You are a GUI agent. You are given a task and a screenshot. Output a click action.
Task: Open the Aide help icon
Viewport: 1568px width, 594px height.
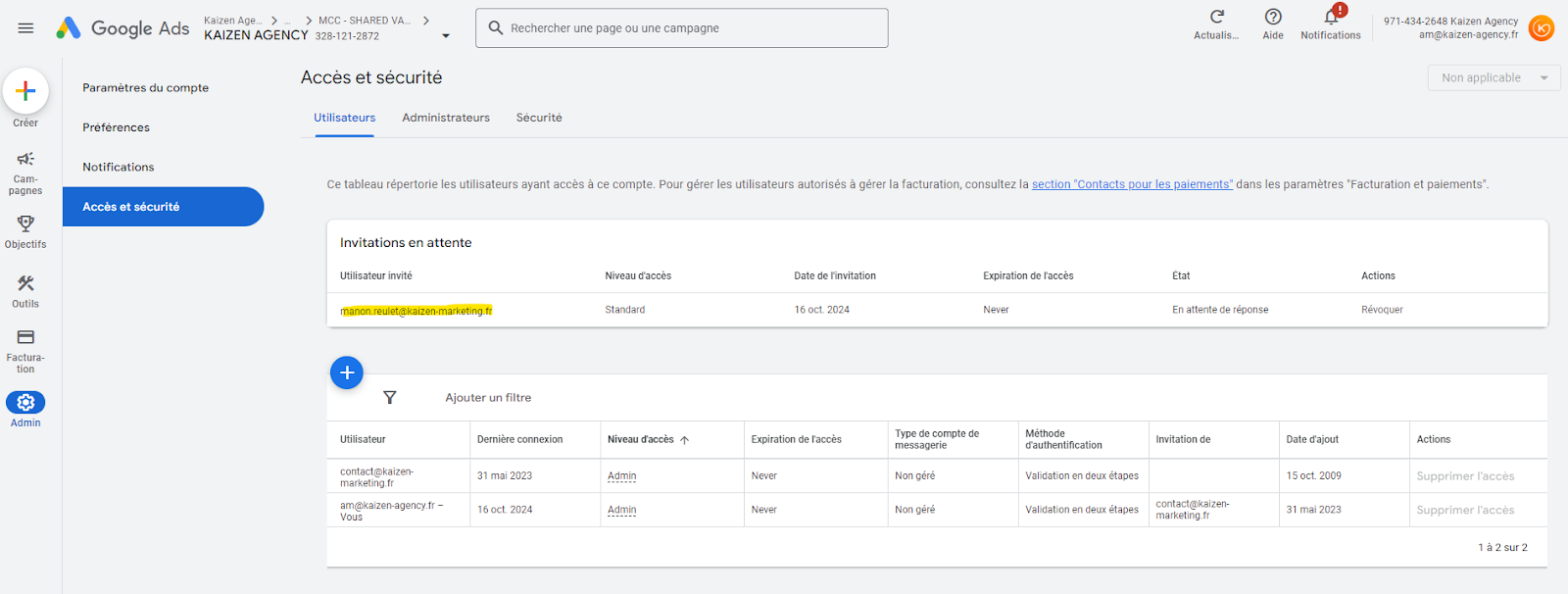[x=1273, y=17]
